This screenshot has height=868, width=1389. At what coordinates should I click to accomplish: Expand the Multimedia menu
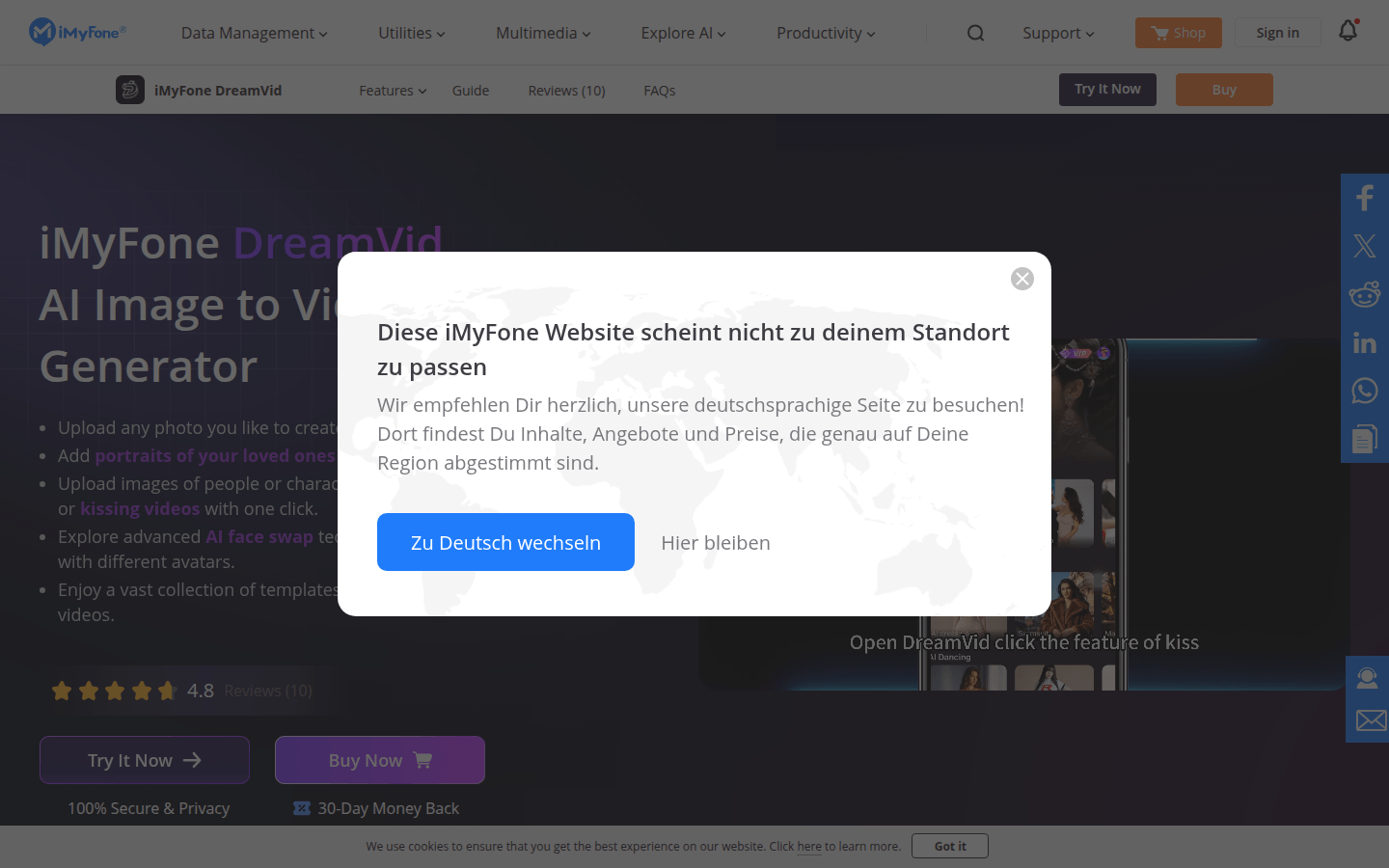543,33
